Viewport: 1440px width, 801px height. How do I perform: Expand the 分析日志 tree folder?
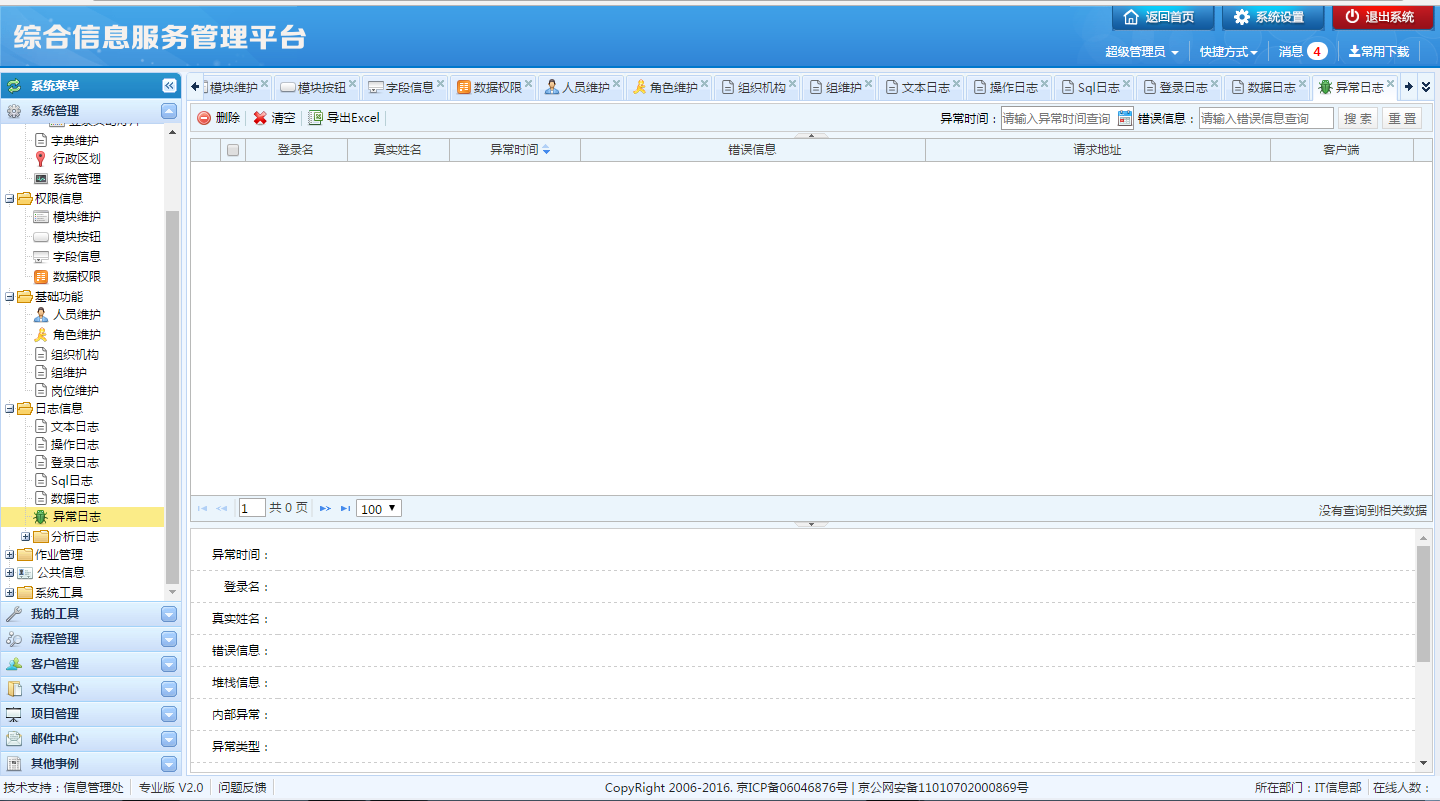(26, 537)
